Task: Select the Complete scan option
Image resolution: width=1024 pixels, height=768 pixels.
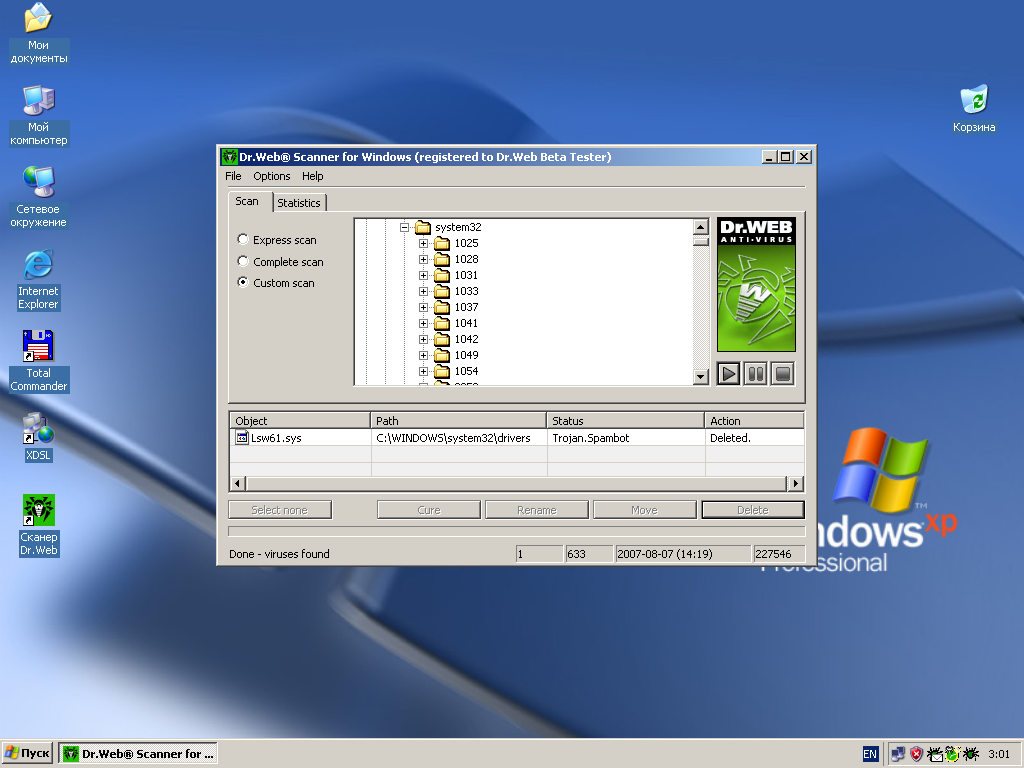Action: (243, 261)
